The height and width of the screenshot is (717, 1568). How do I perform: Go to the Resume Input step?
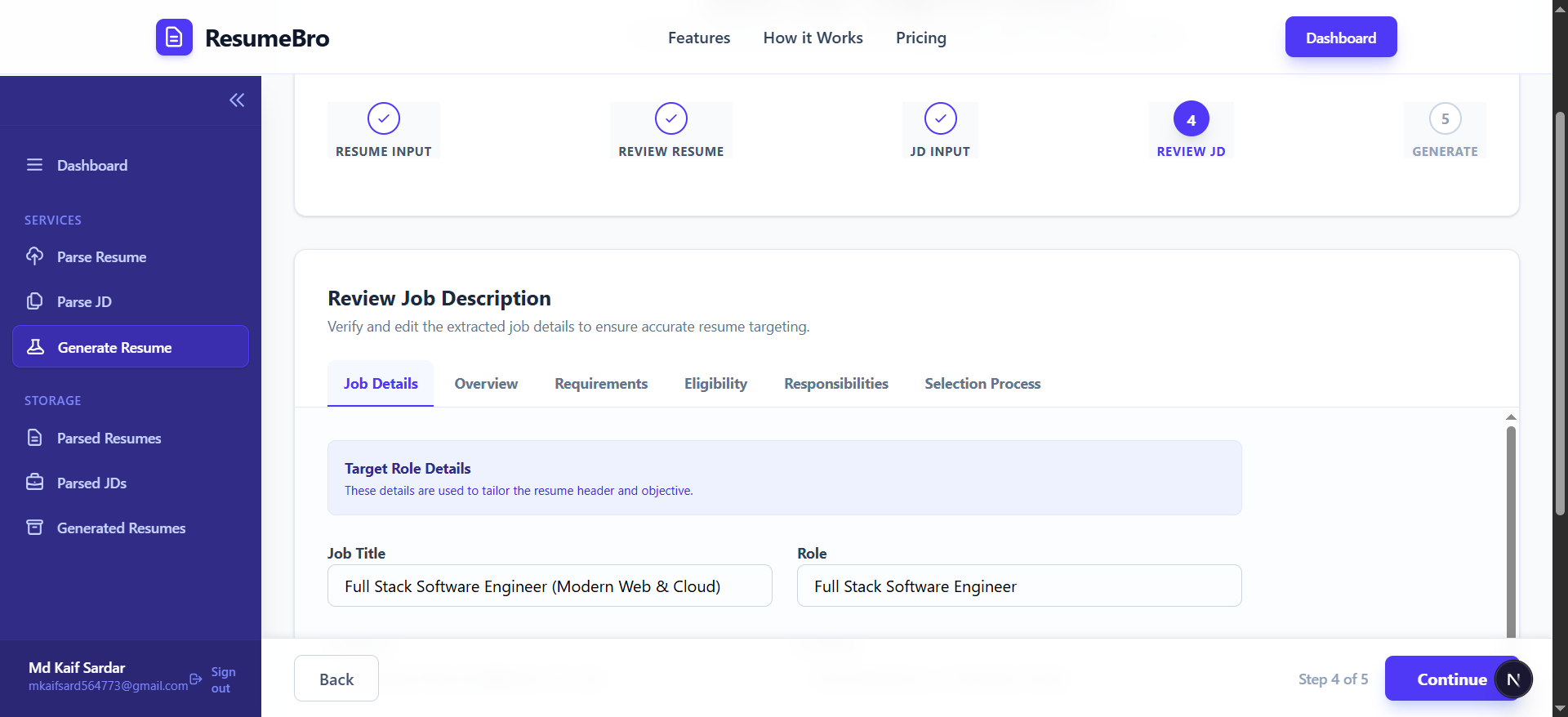point(383,119)
